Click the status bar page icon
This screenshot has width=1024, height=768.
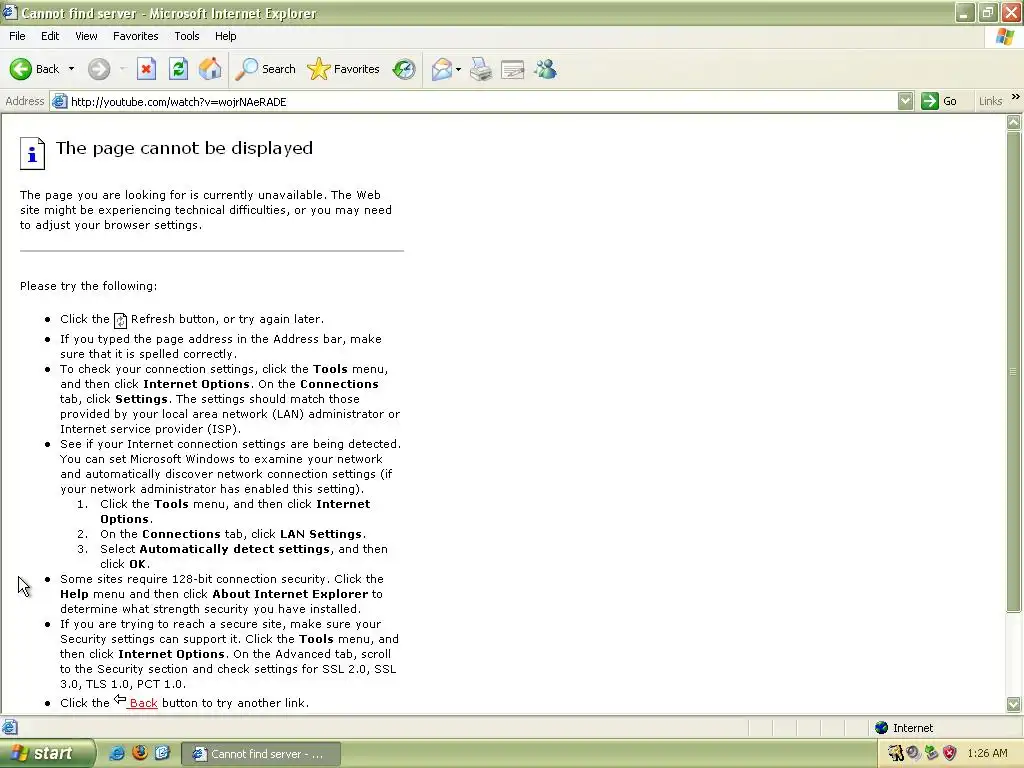10,727
